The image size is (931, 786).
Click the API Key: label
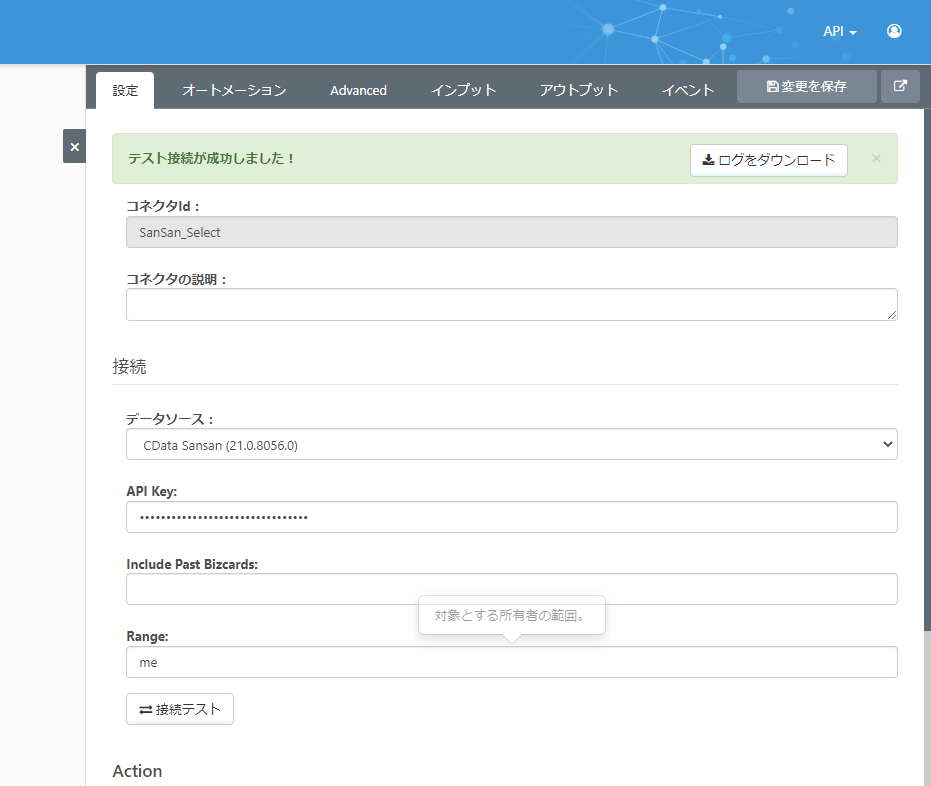151,492
